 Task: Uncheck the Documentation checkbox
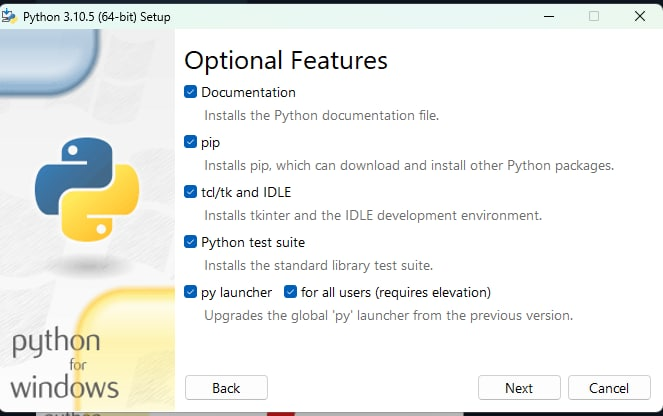190,92
